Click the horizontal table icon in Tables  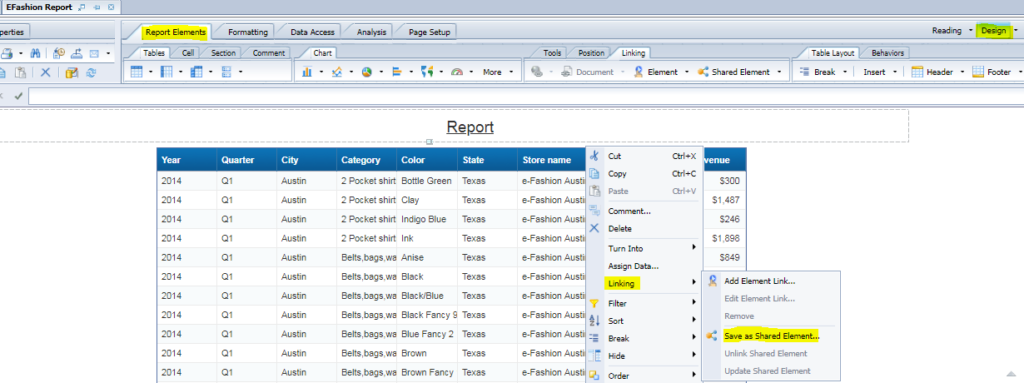coord(167,72)
